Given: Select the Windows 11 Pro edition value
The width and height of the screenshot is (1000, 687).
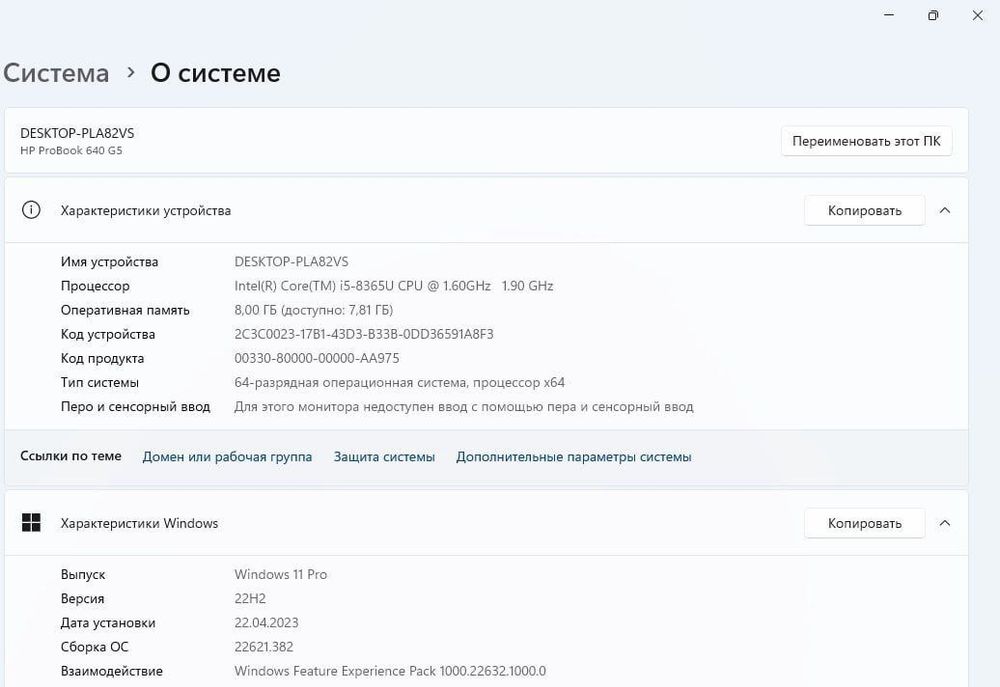Looking at the screenshot, I should click(x=281, y=574).
